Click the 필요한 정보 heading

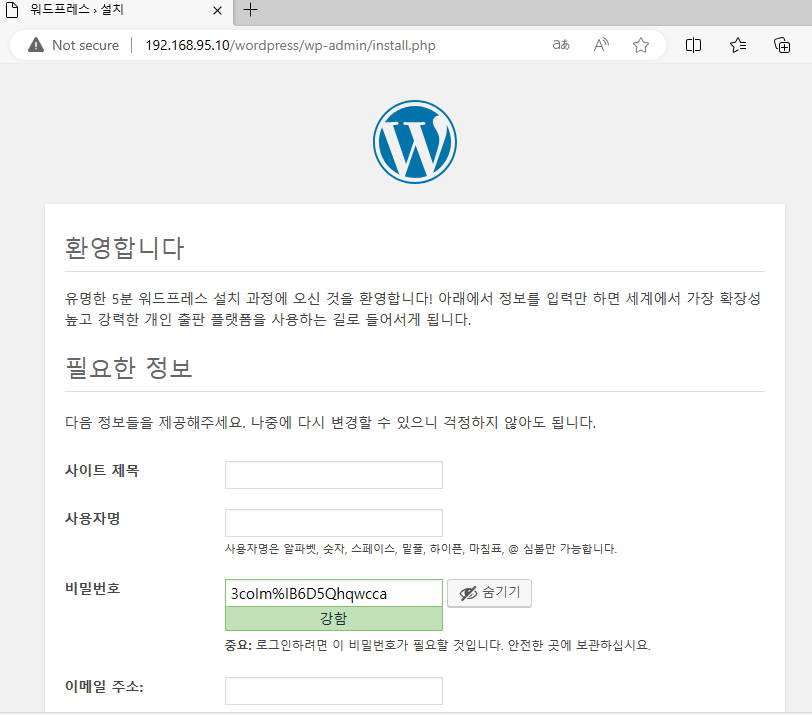click(x=128, y=368)
